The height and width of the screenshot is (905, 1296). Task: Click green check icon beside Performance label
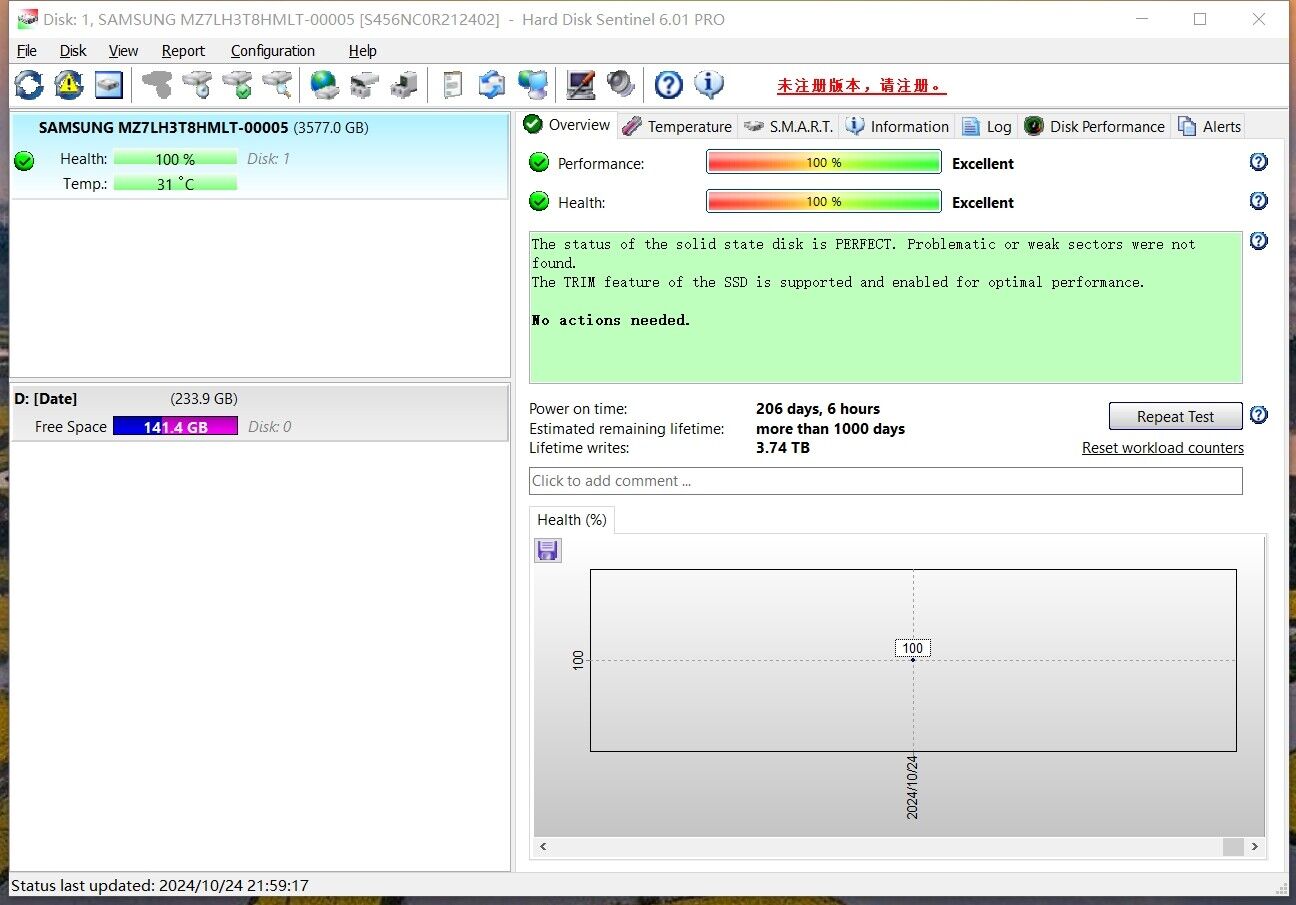pos(539,162)
